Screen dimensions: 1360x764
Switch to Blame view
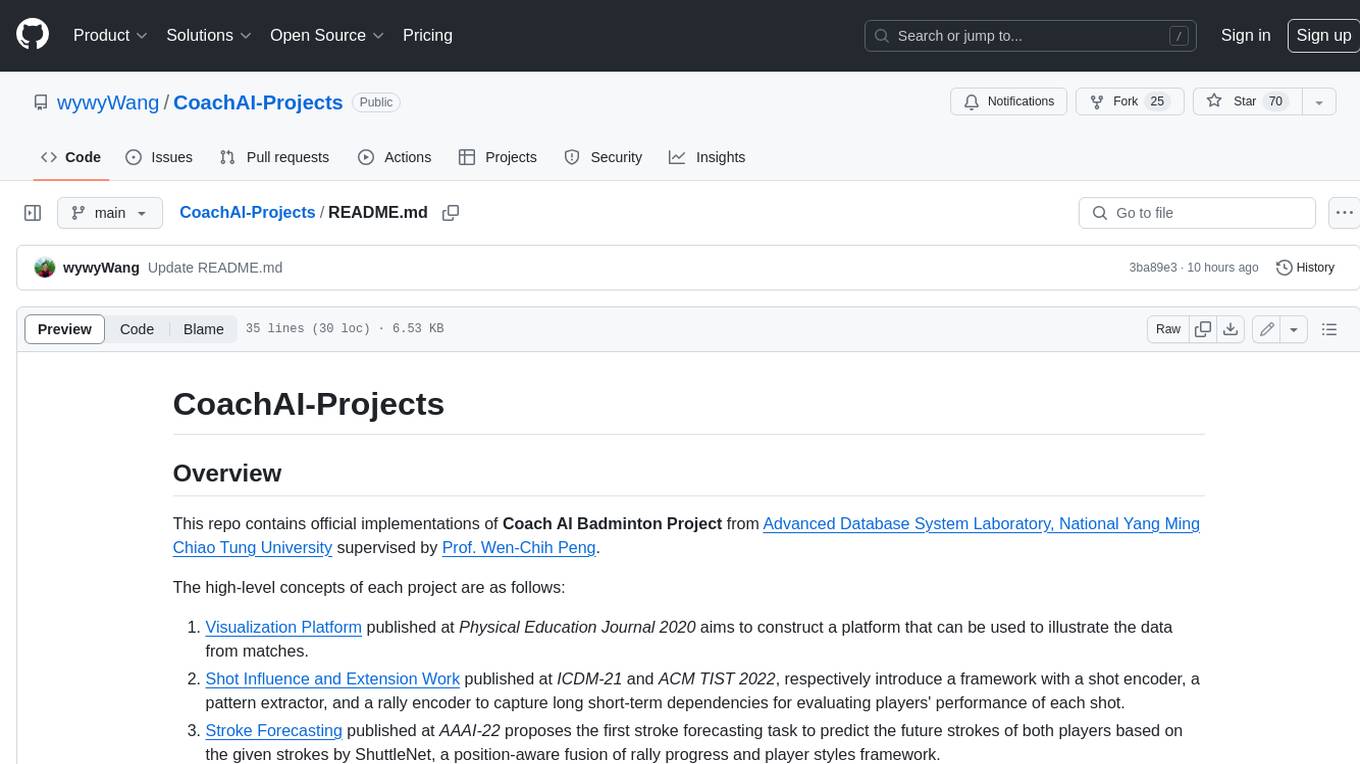204,329
